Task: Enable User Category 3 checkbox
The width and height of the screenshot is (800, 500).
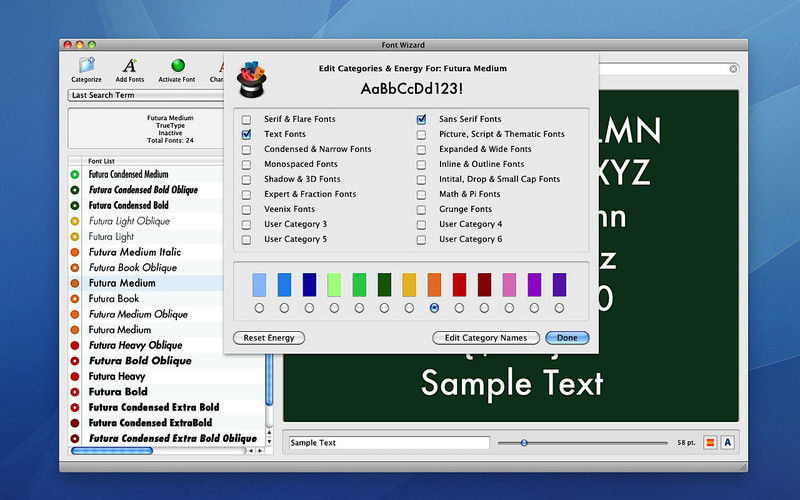Action: pos(246,224)
